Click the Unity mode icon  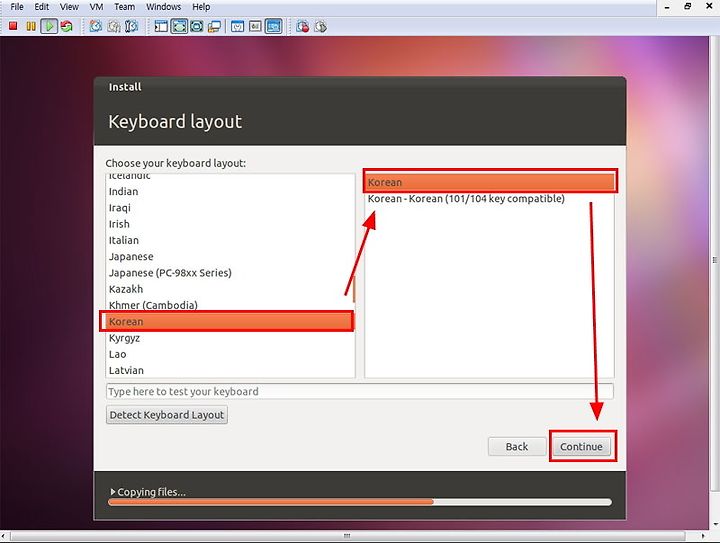click(214, 26)
